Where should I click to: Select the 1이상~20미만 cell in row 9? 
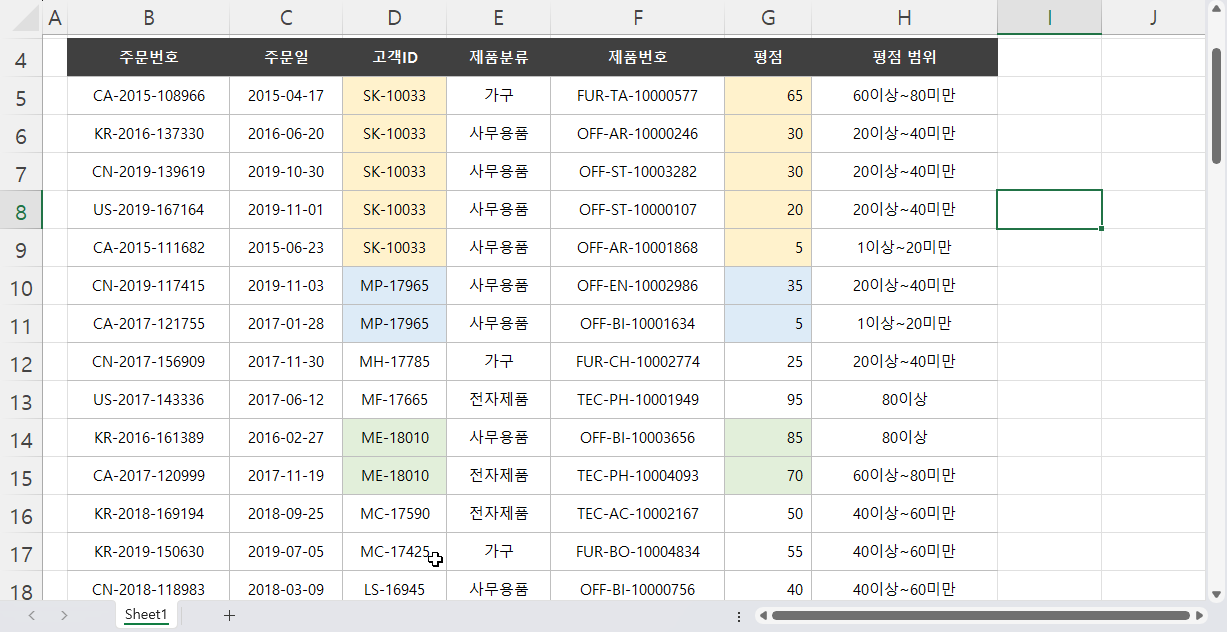coord(904,248)
